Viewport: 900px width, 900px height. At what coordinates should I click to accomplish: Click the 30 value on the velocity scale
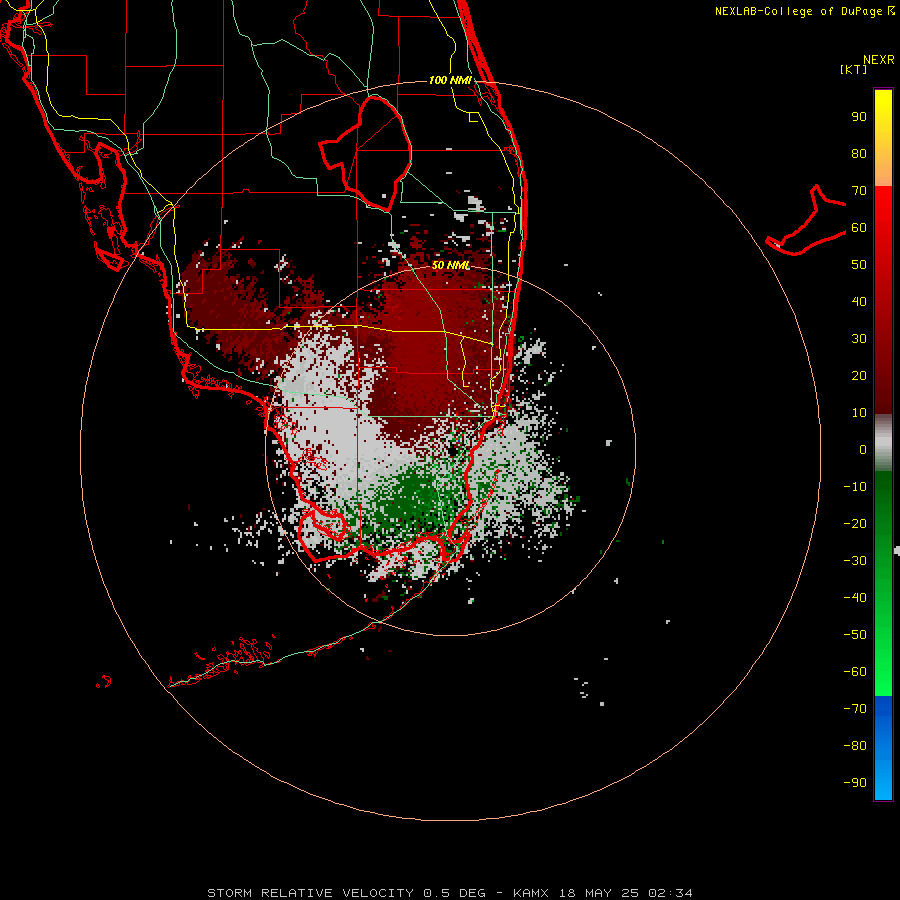pos(859,339)
